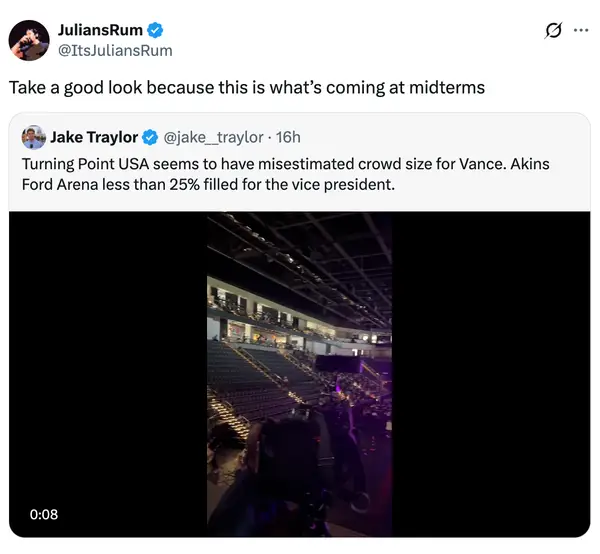This screenshot has height=554, width=600.
Task: Play the arena video in quoted tweet
Action: click(299, 374)
